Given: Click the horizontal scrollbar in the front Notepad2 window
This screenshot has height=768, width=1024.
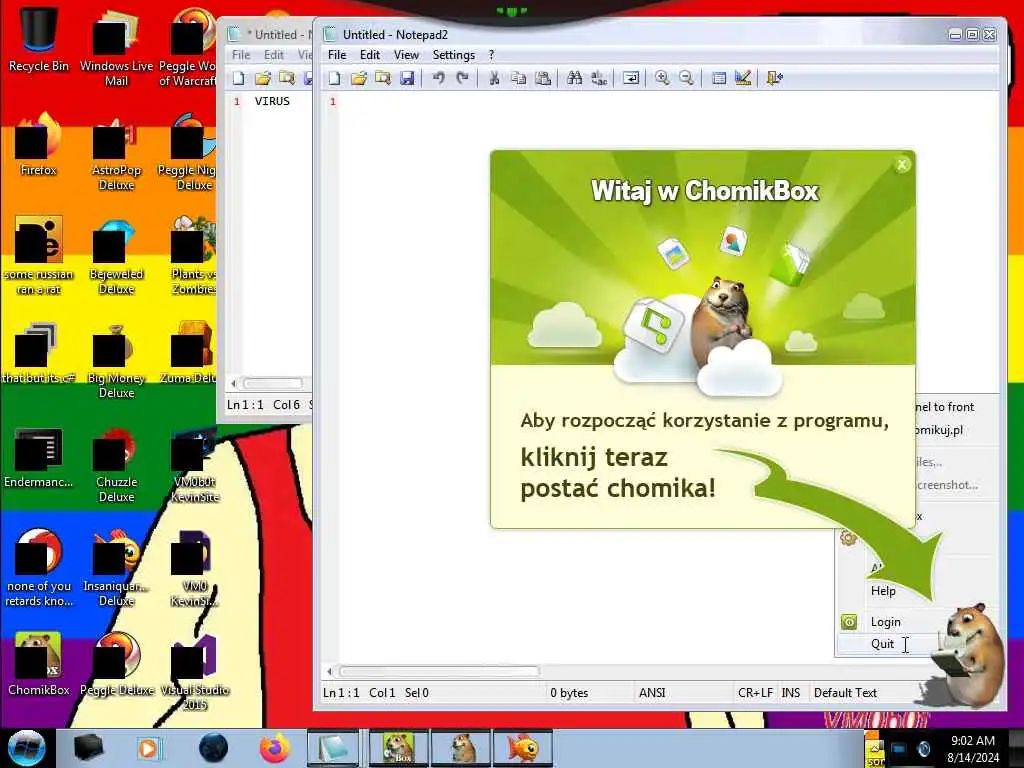Looking at the screenshot, I should coord(439,671).
